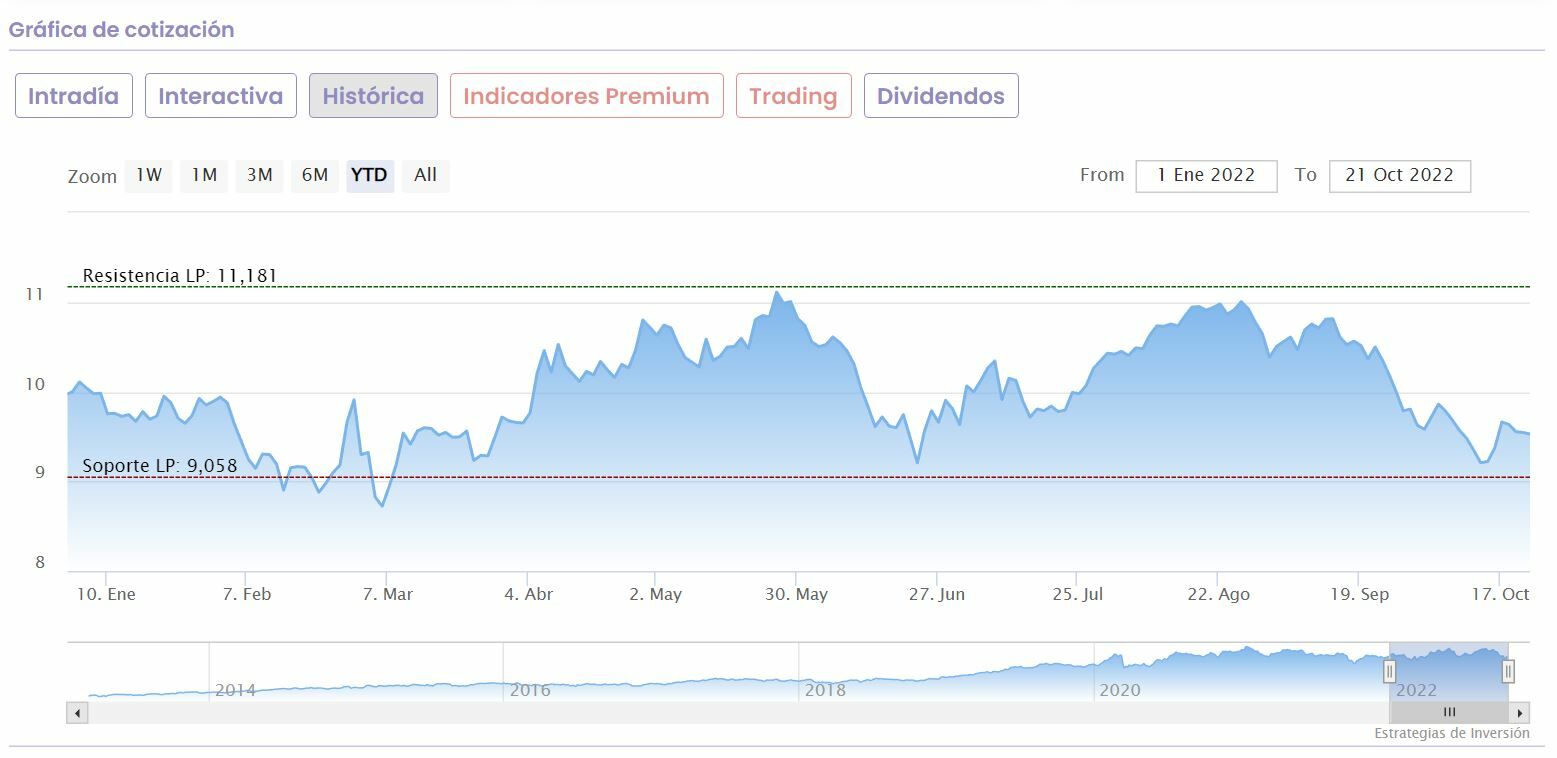This screenshot has width=1557, height=758.
Task: Click the left range handle in navigator
Action: 1389,671
